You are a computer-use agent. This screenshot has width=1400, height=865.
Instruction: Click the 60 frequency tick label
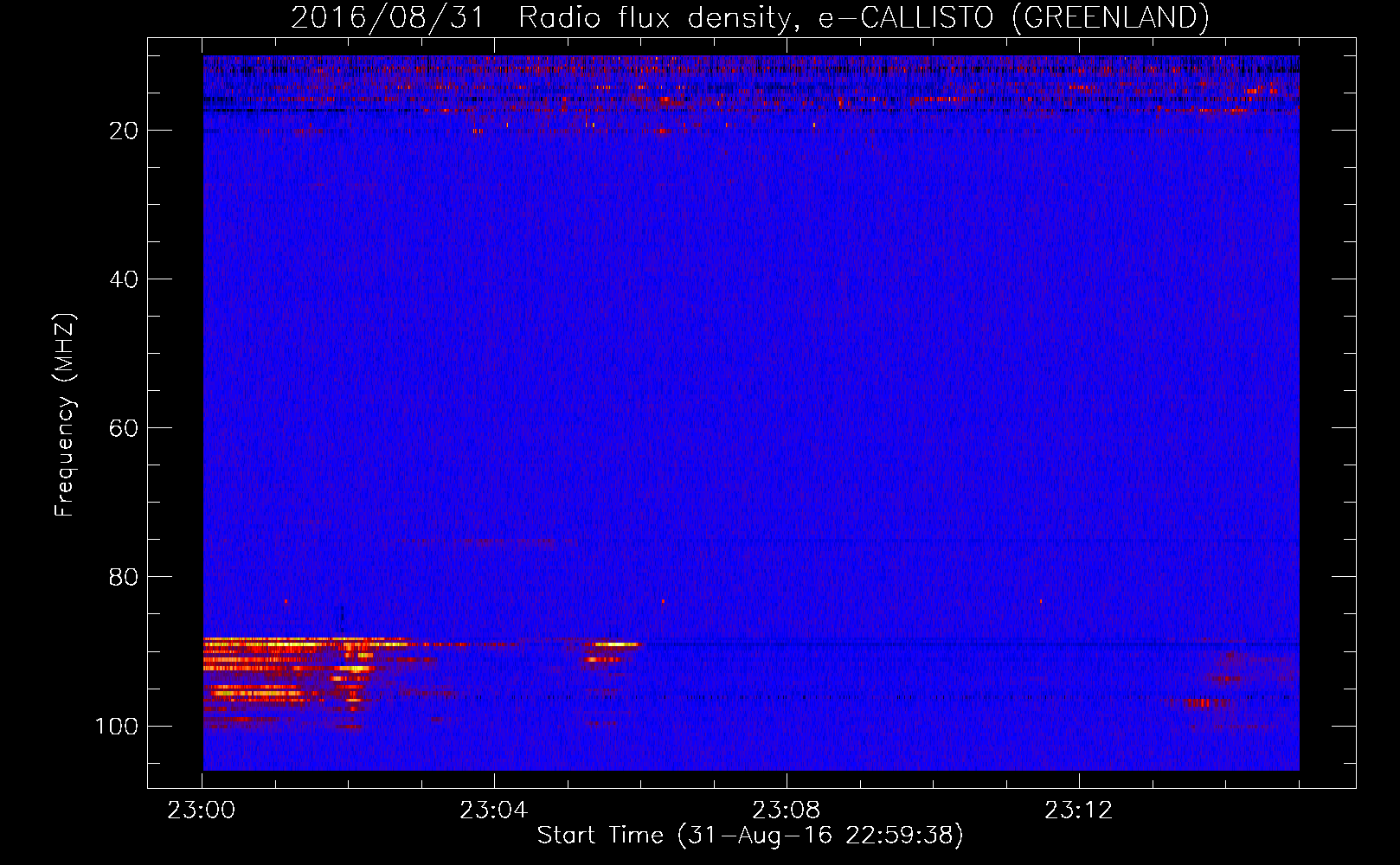124,428
